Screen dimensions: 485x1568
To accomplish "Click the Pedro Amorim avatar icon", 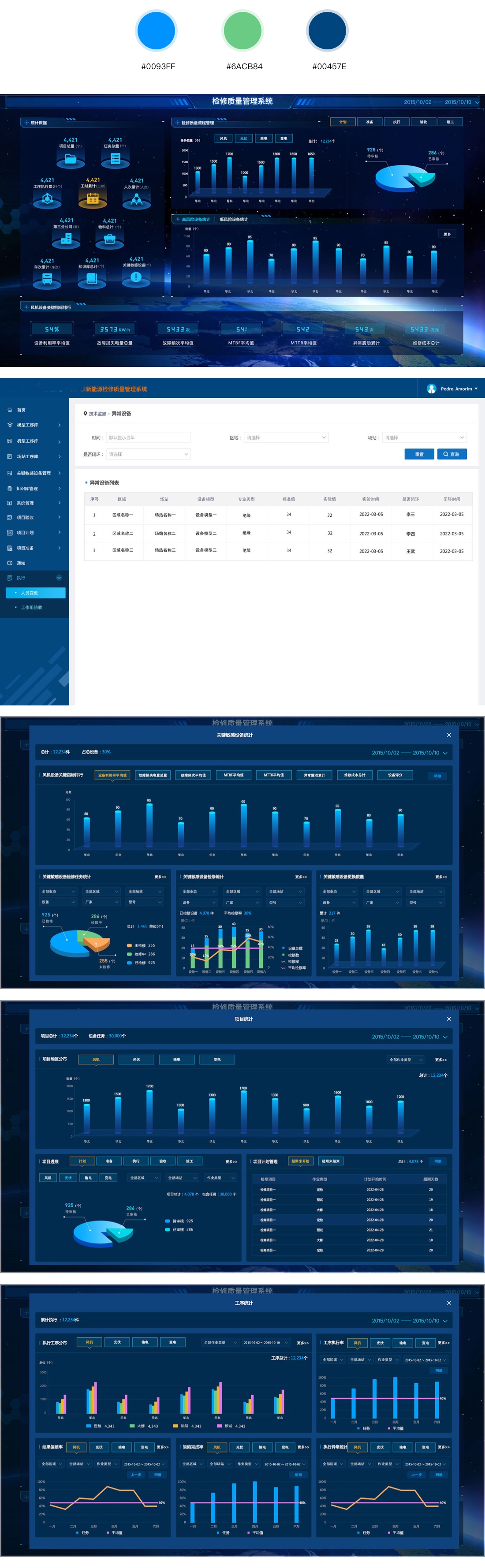I will tap(432, 388).
